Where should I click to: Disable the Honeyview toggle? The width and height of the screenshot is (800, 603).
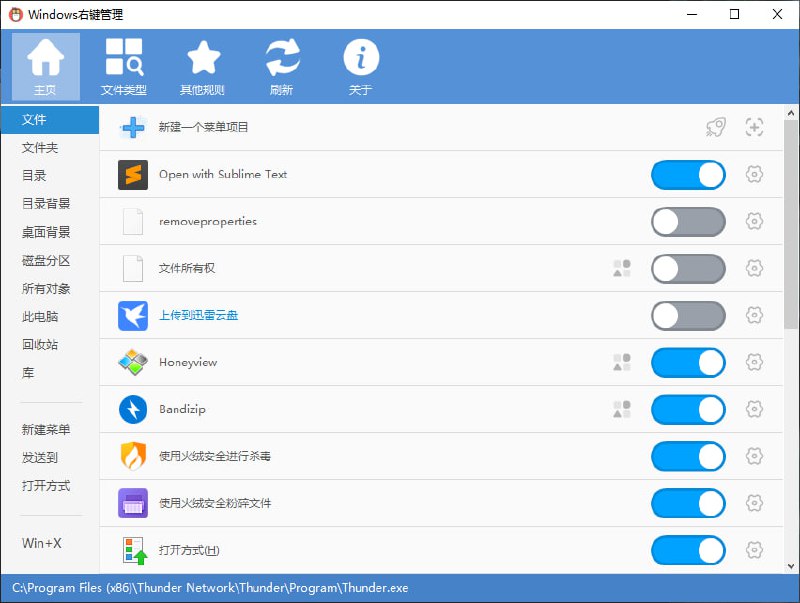(688, 363)
